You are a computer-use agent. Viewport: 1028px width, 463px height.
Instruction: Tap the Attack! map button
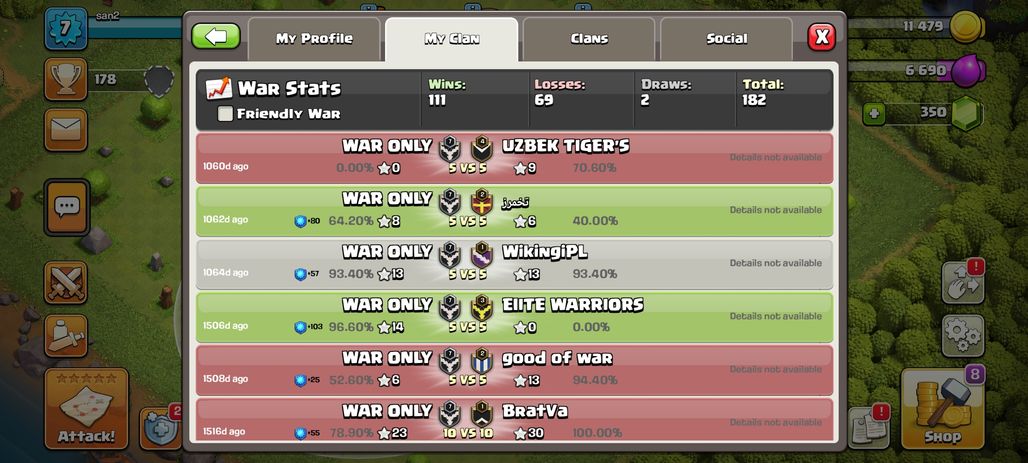click(86, 408)
